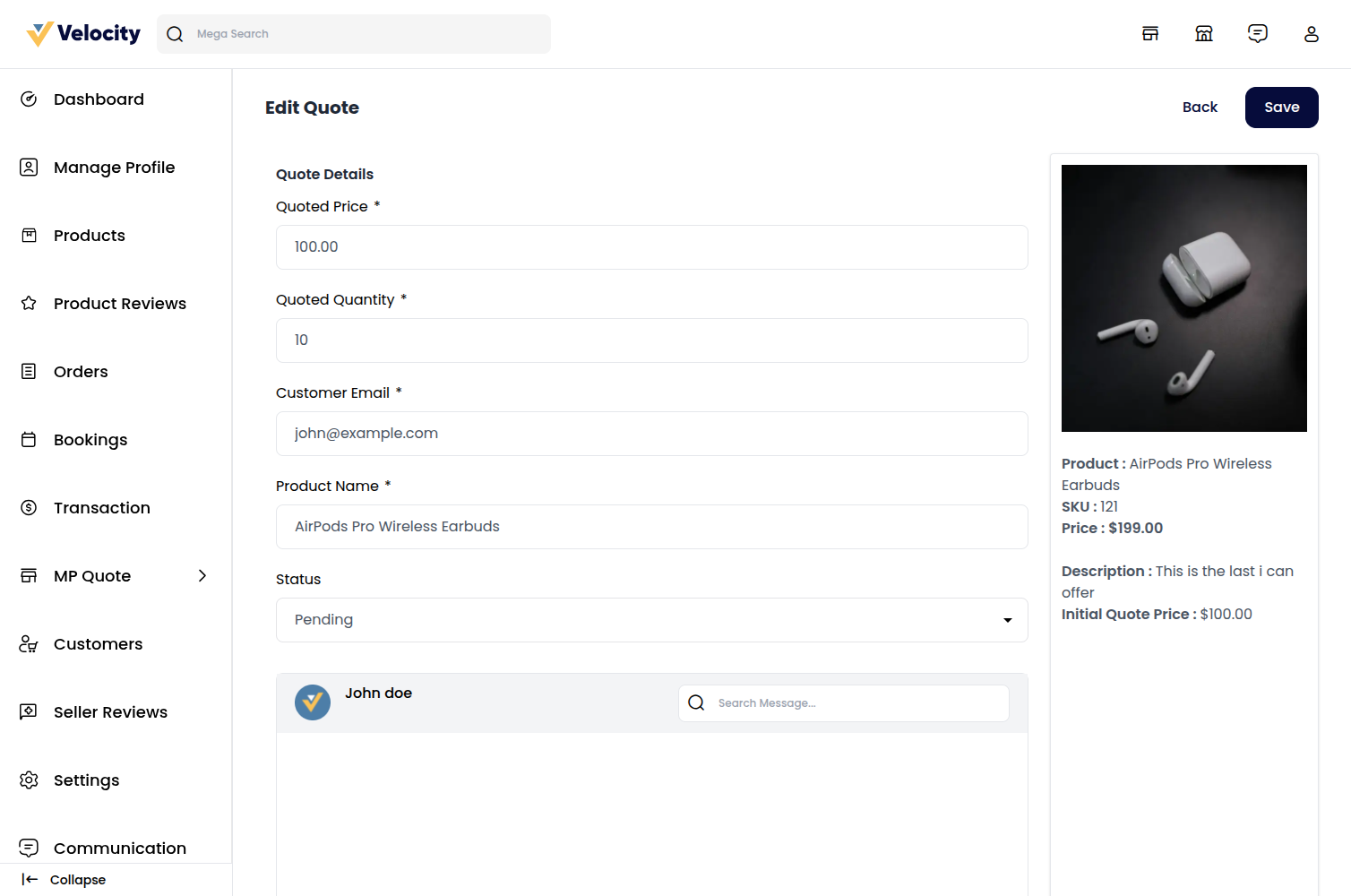Click the Status dropdown caret arrow
This screenshot has height=896, width=1351.
coord(1008,620)
